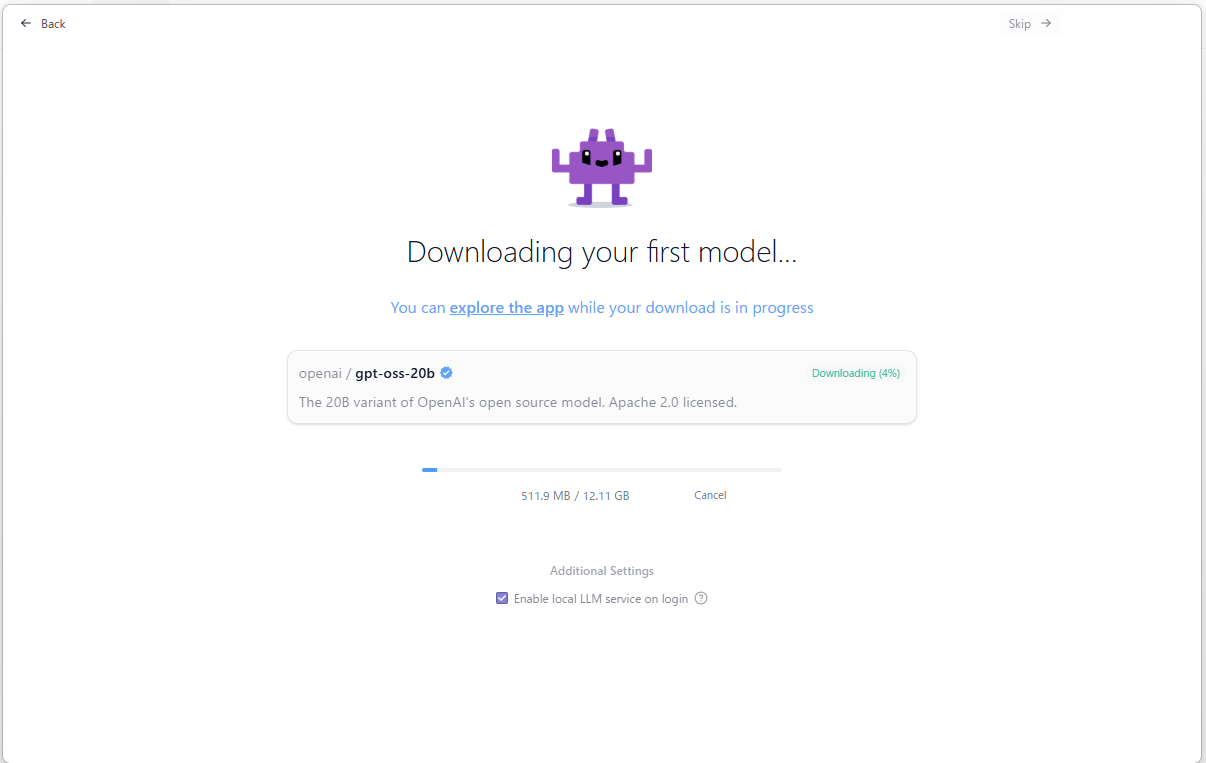Screen dimensions: 1206x763
Task: Select the gpt-oss-20b model name
Action: coord(395,373)
